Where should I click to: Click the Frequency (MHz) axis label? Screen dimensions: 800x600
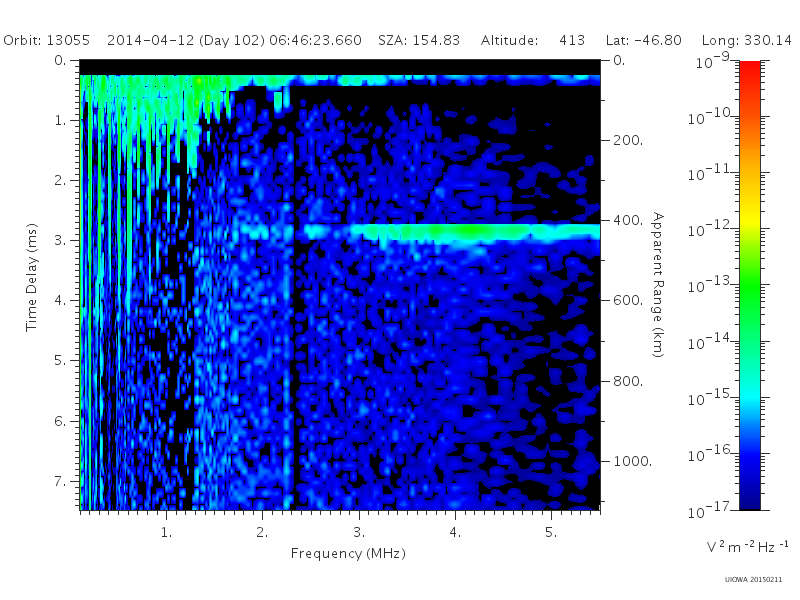point(348,553)
